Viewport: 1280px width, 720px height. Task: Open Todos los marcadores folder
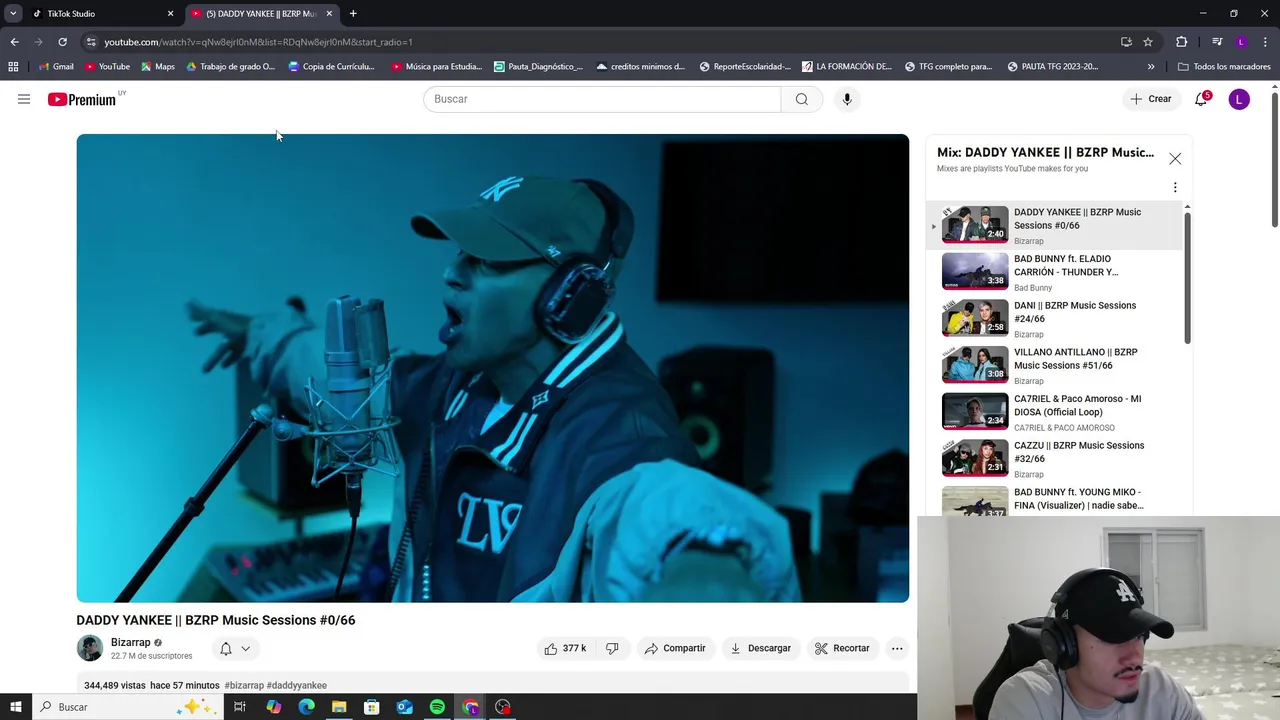click(1224, 67)
